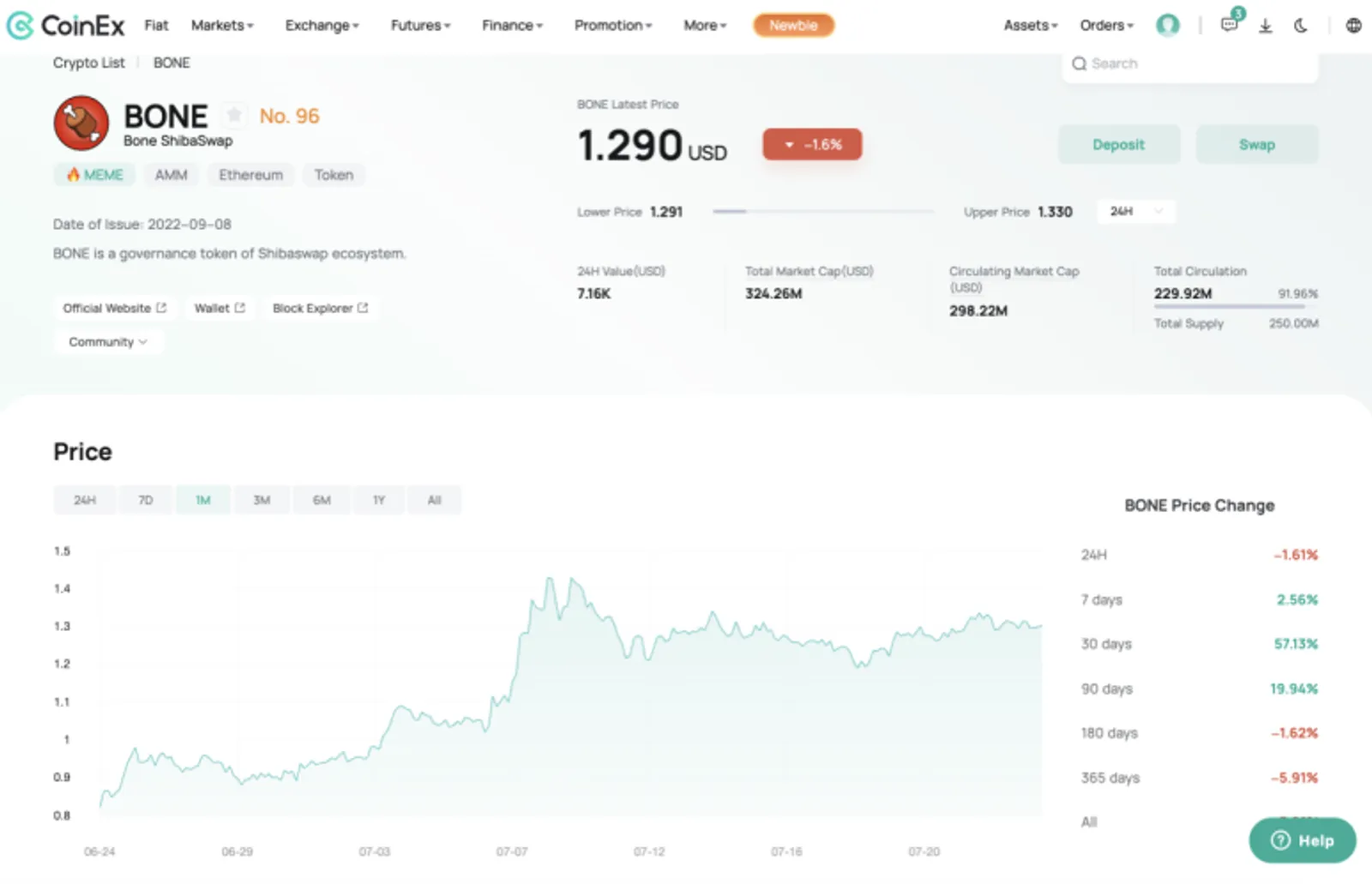
Task: Click the 30 days 57.13% value
Action: click(x=1296, y=644)
